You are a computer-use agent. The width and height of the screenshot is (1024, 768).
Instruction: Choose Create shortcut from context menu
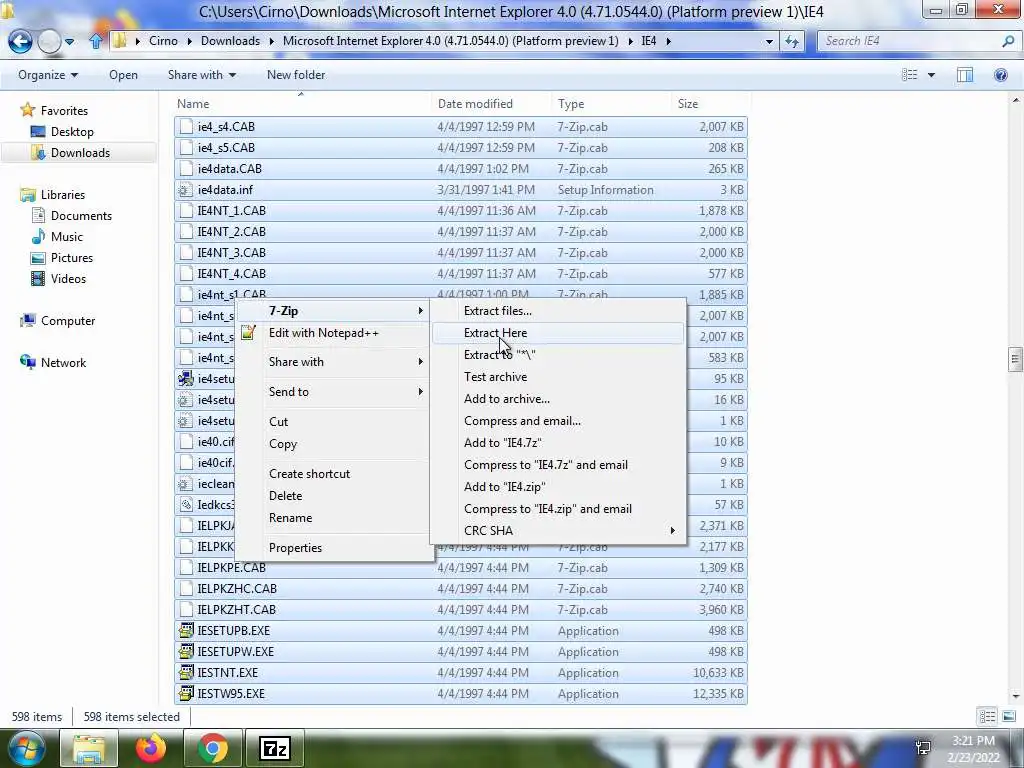coord(334,474)
